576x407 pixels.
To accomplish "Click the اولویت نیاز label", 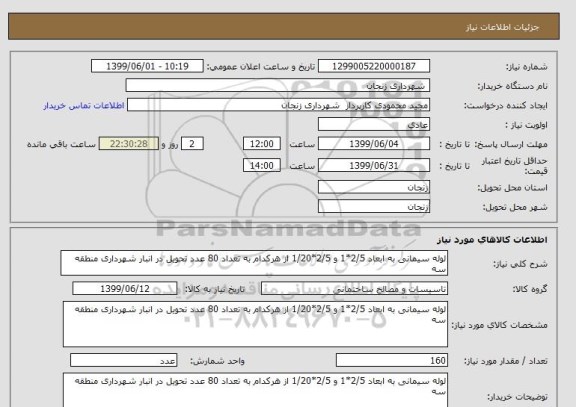I will tap(526, 125).
